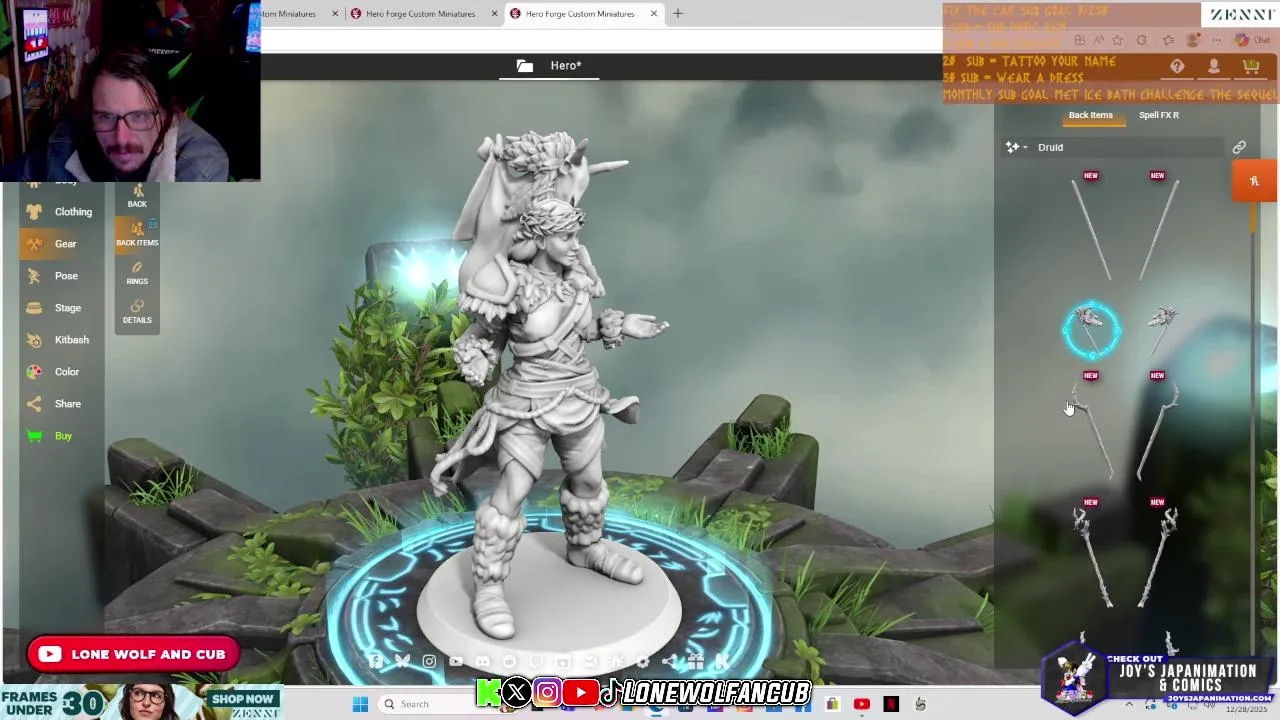
Task: Choose the right NEW curved staff, third row
Action: (1158, 428)
